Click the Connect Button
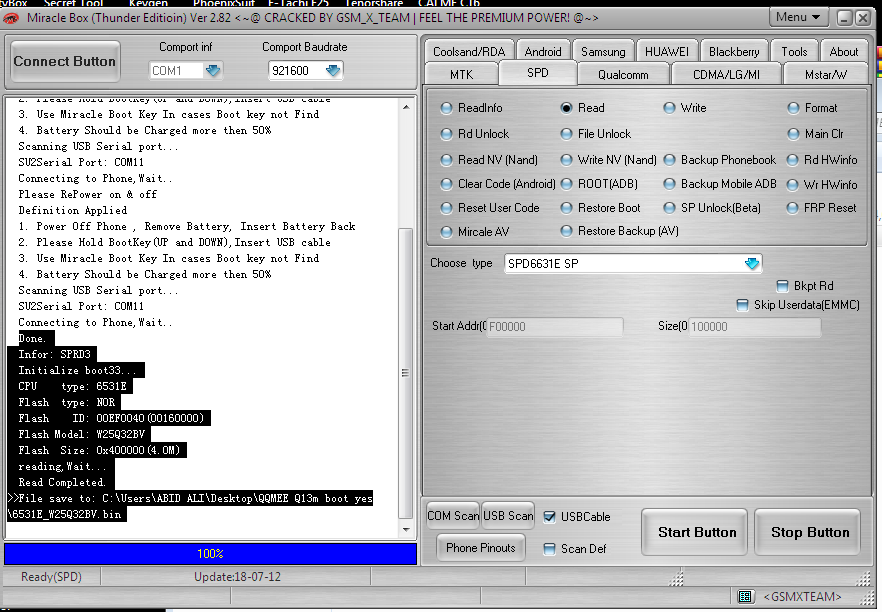 65,61
